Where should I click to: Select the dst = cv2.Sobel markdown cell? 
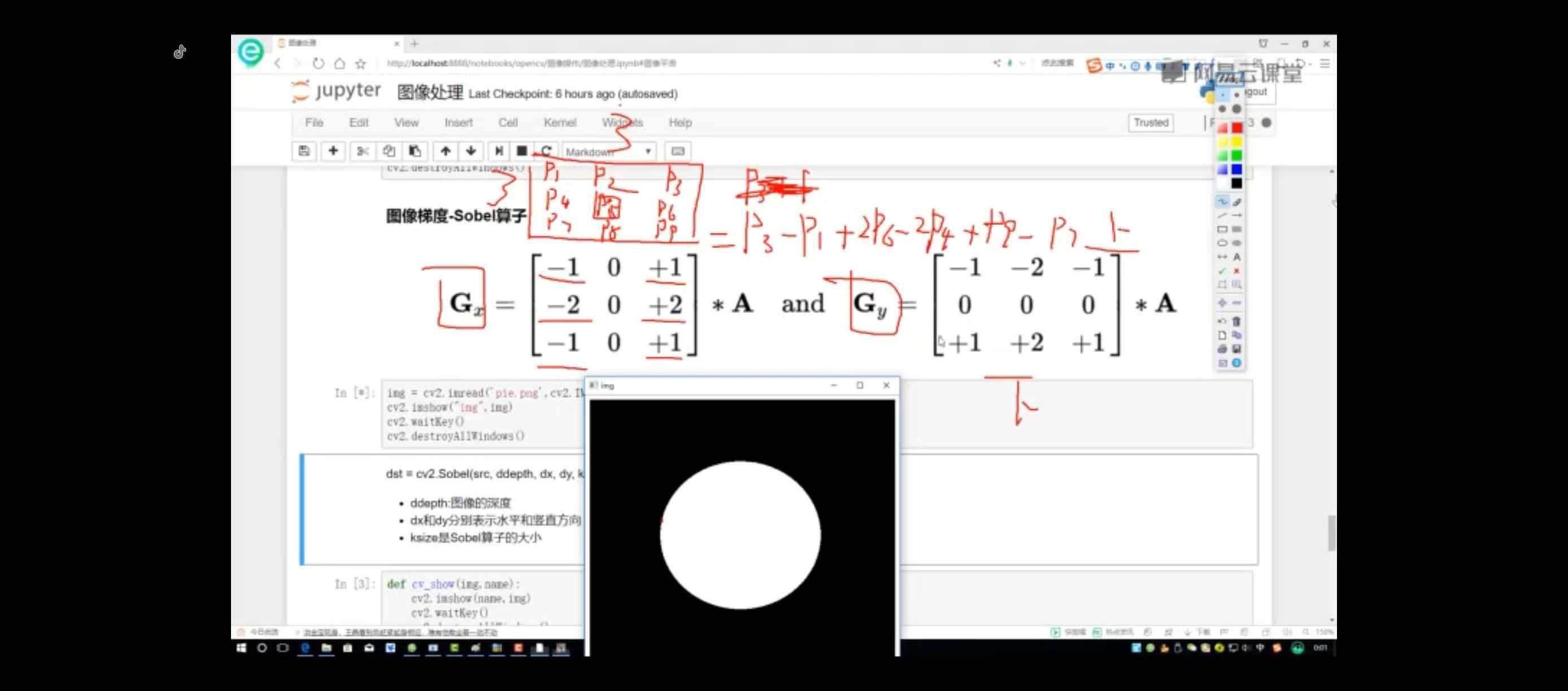click(x=779, y=510)
